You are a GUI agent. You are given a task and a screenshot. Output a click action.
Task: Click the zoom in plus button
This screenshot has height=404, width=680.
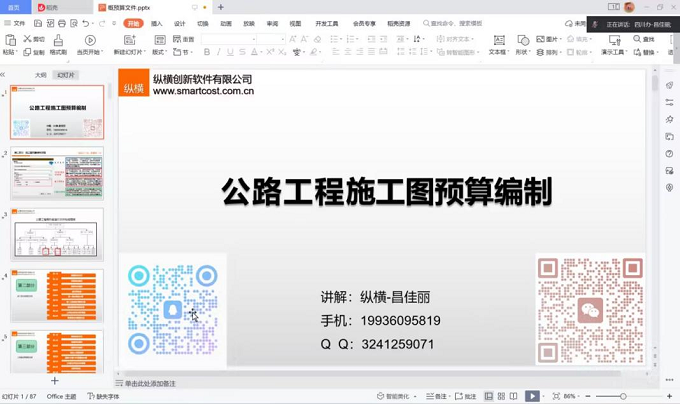pyautogui.click(x=670, y=396)
